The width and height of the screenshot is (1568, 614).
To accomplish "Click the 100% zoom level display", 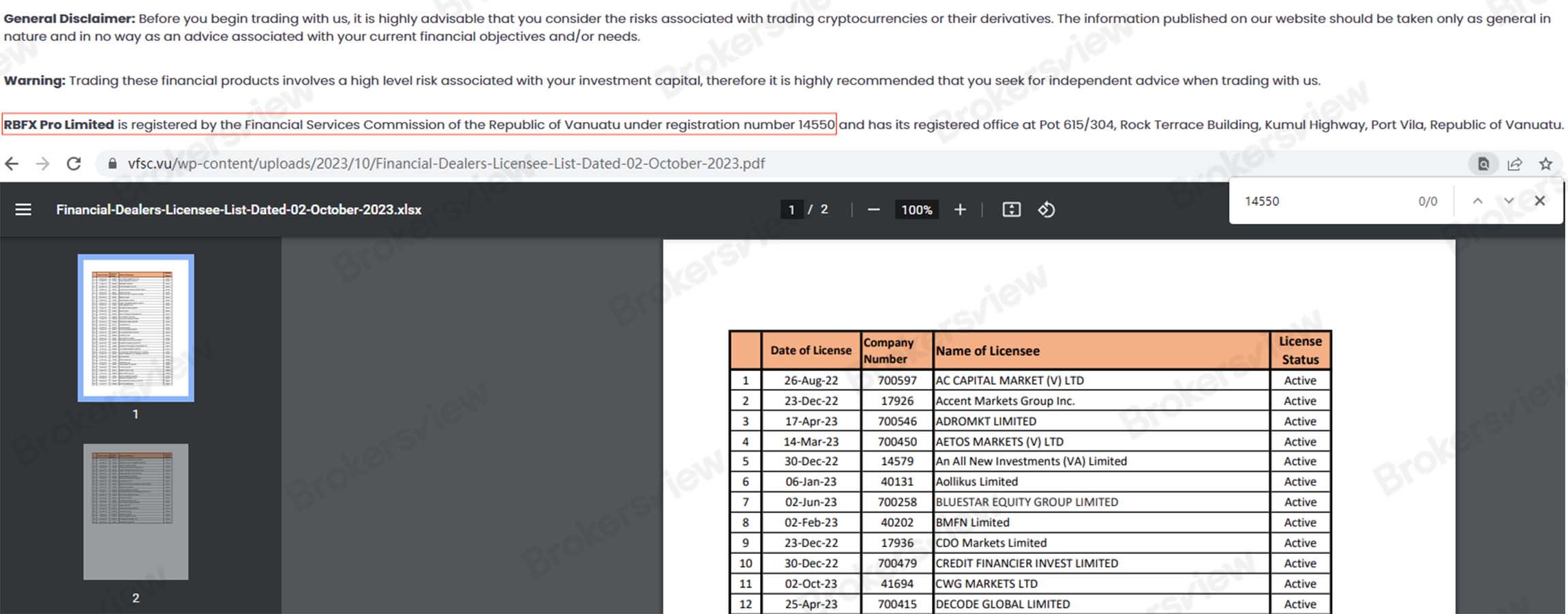I will click(x=916, y=209).
